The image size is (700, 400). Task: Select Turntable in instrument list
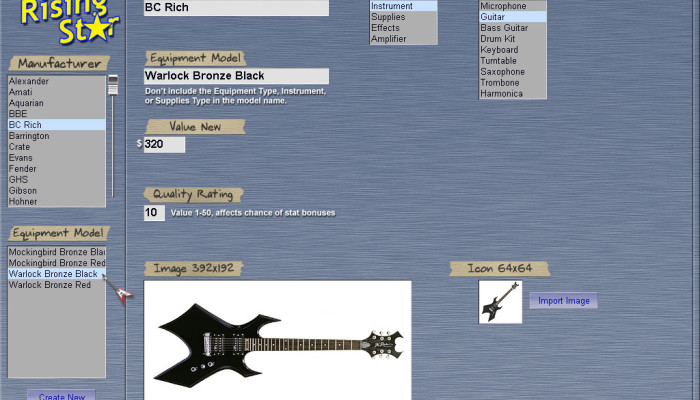[512, 61]
